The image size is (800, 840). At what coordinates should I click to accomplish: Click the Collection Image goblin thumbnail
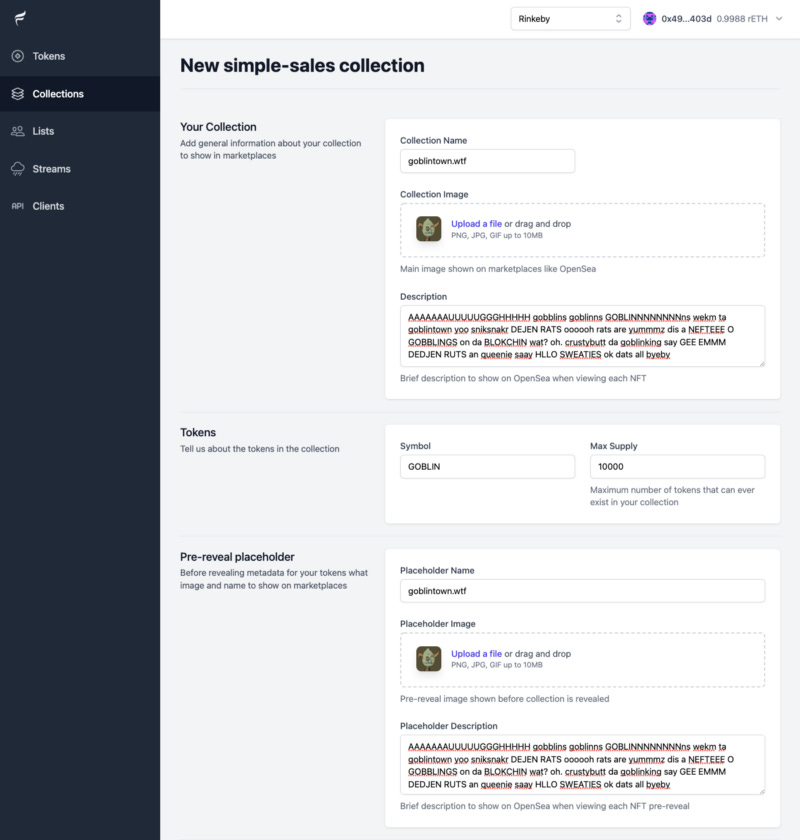pyautogui.click(x=429, y=229)
